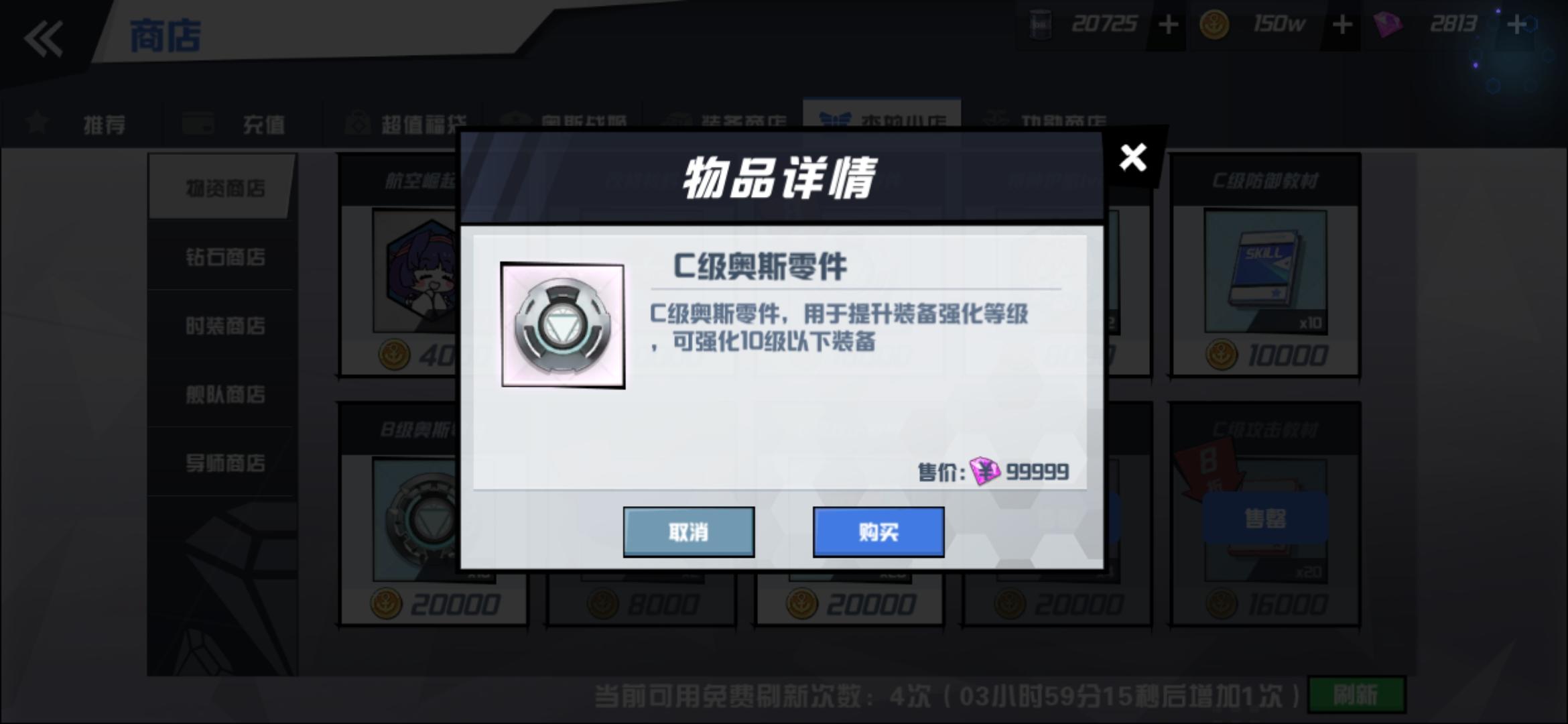Click the green 刷新 refresh button
The image size is (1568, 724).
point(1356,695)
